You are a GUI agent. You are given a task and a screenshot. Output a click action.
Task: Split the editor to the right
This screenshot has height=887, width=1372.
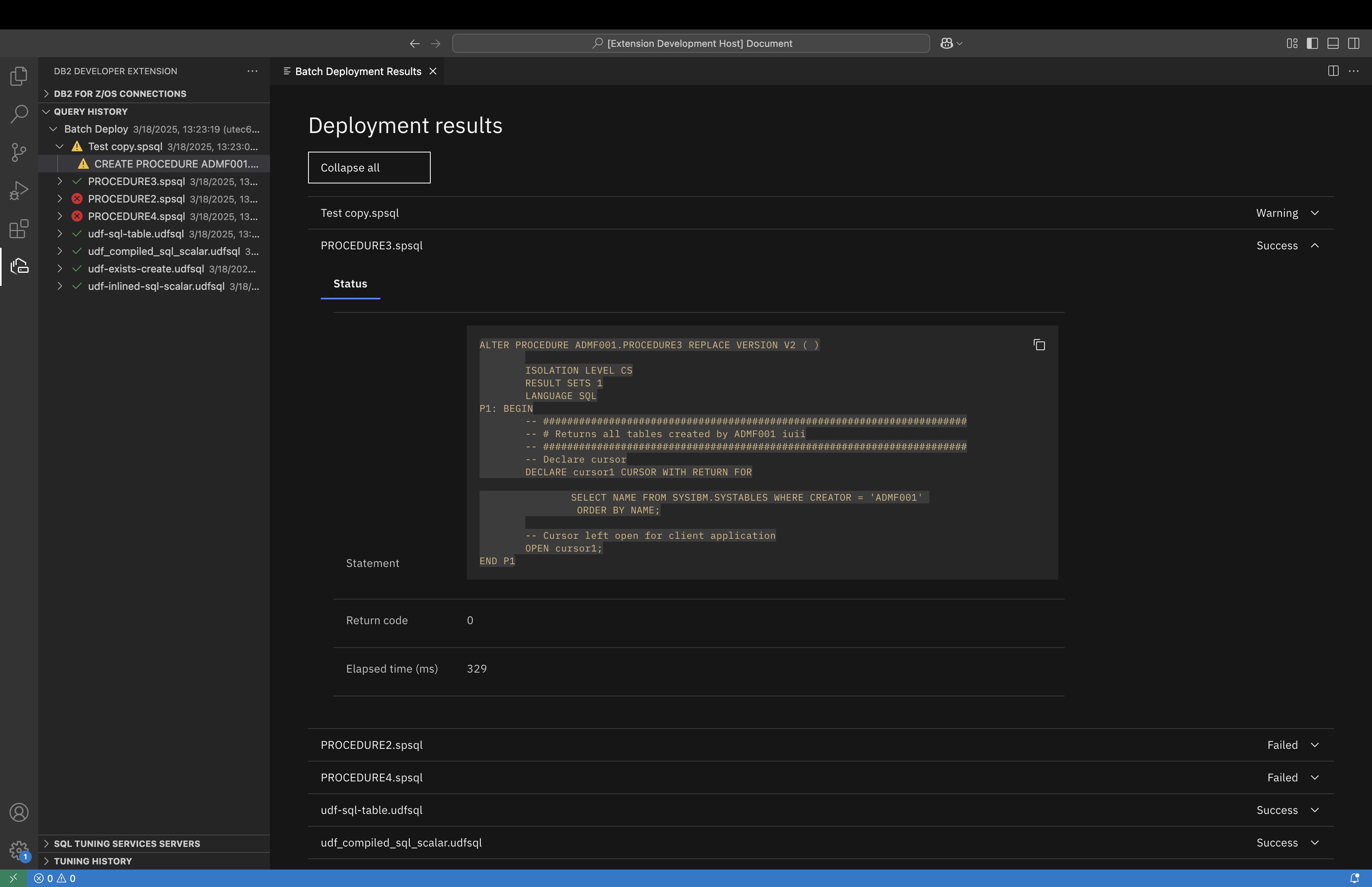click(x=1333, y=71)
